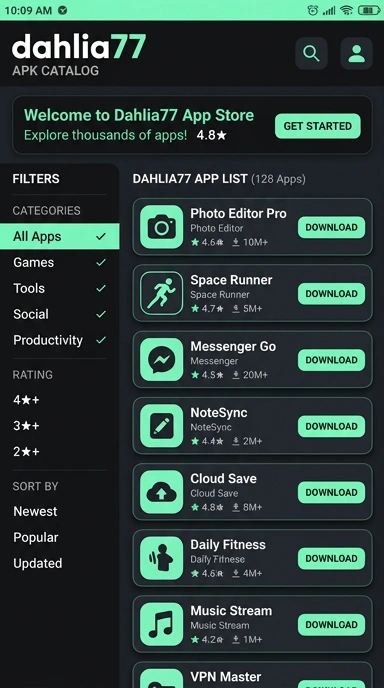Sort apps by Updated
Screen dimensions: 384x688
tap(37, 563)
